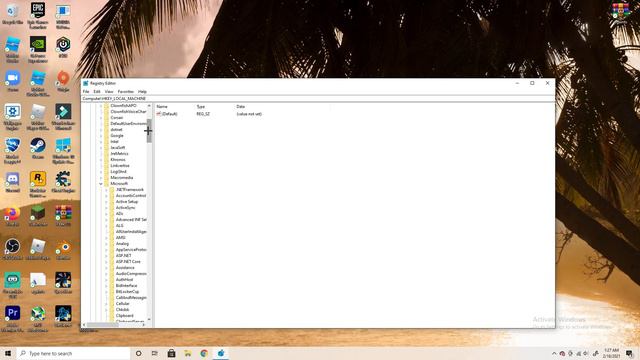This screenshot has width=640, height=360.
Task: Open Google Chrome from the taskbar
Action: [204, 353]
